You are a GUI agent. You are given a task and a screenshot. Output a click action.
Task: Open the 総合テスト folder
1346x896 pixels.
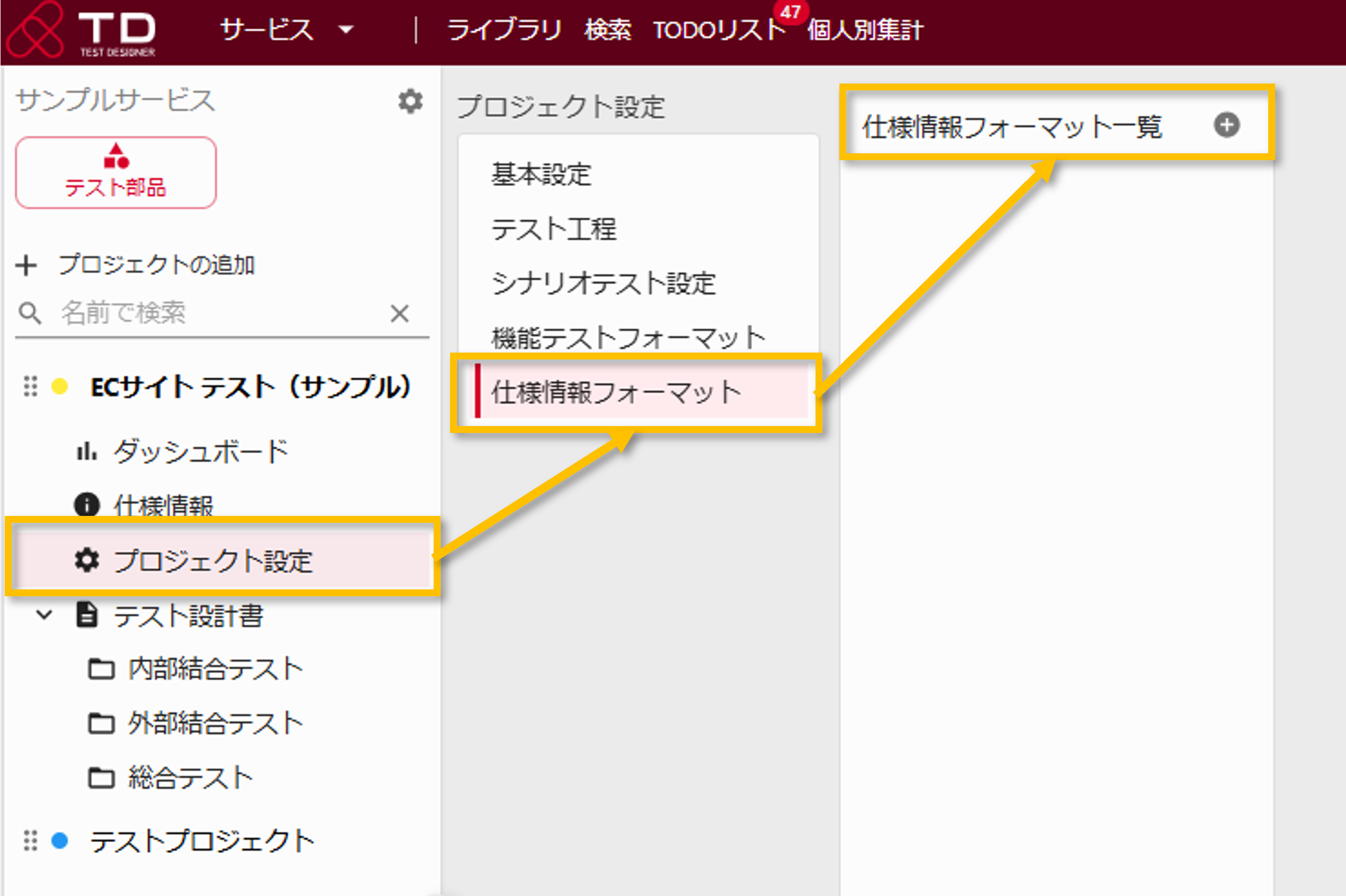point(190,777)
